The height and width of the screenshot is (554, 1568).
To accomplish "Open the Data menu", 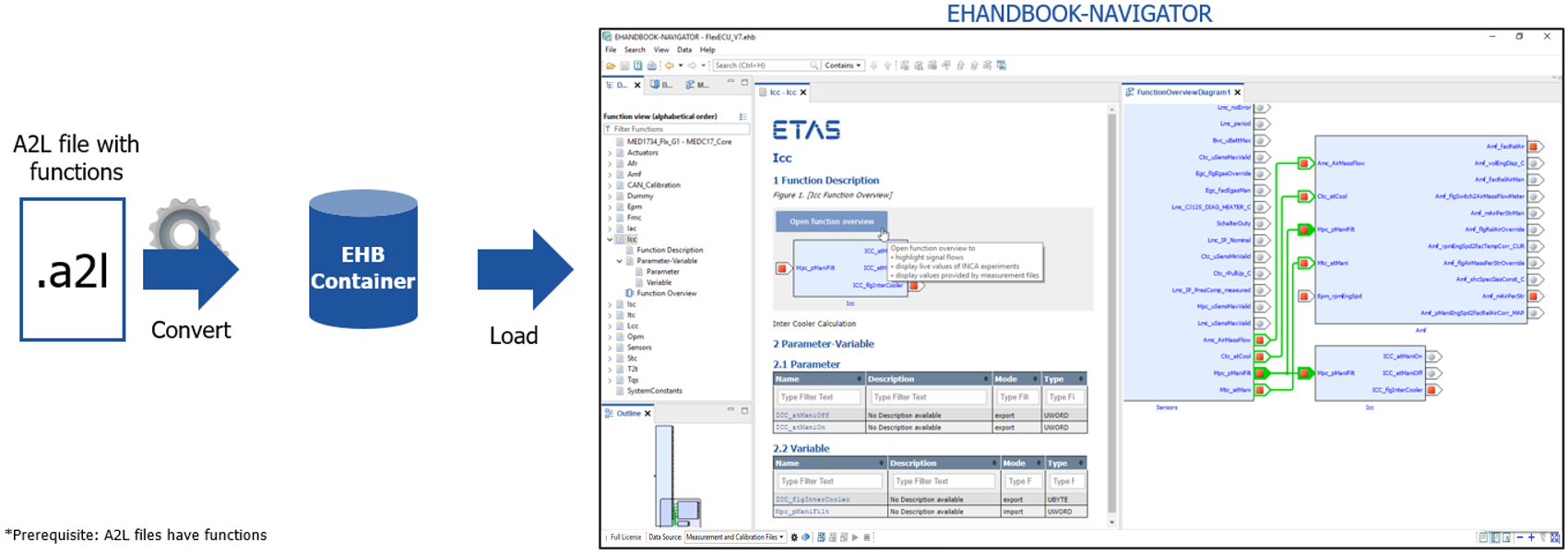I will coord(683,50).
